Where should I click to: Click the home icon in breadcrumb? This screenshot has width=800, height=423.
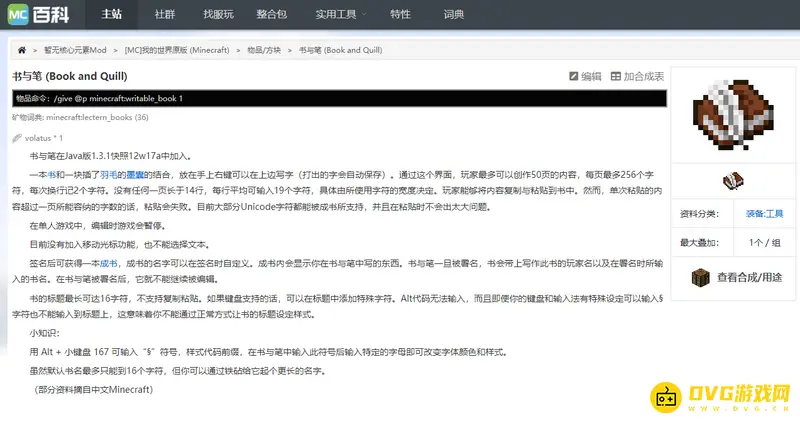coord(22,50)
